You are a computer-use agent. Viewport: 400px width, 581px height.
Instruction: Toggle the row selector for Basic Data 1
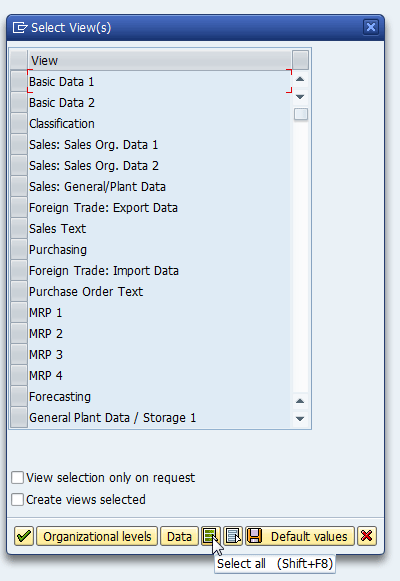point(19,82)
